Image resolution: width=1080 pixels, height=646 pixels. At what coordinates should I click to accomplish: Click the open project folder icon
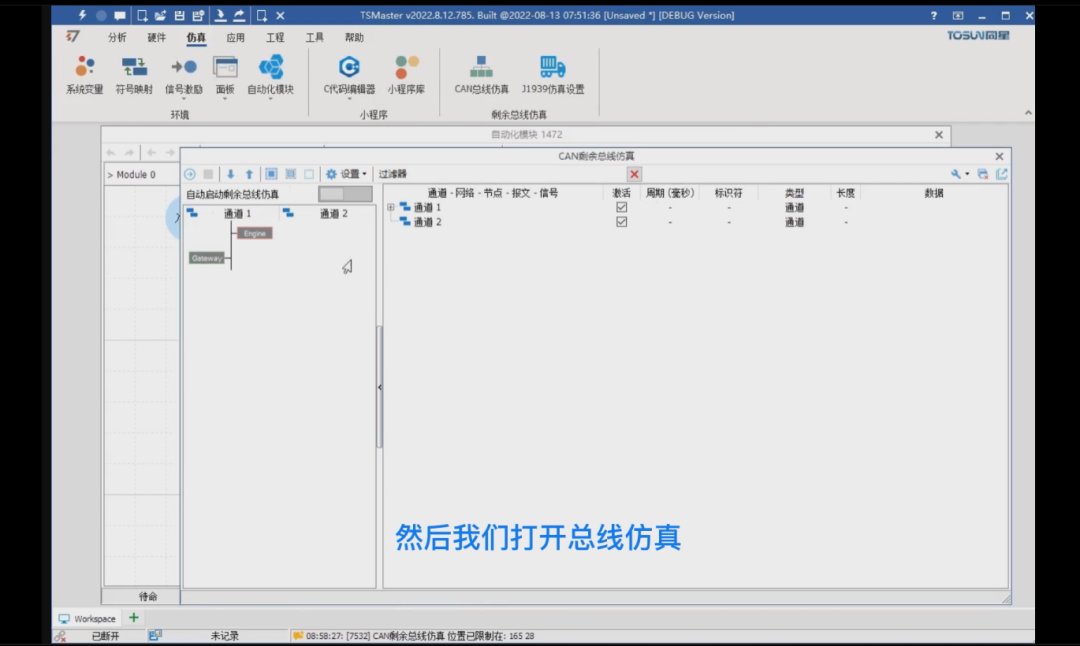pos(160,15)
